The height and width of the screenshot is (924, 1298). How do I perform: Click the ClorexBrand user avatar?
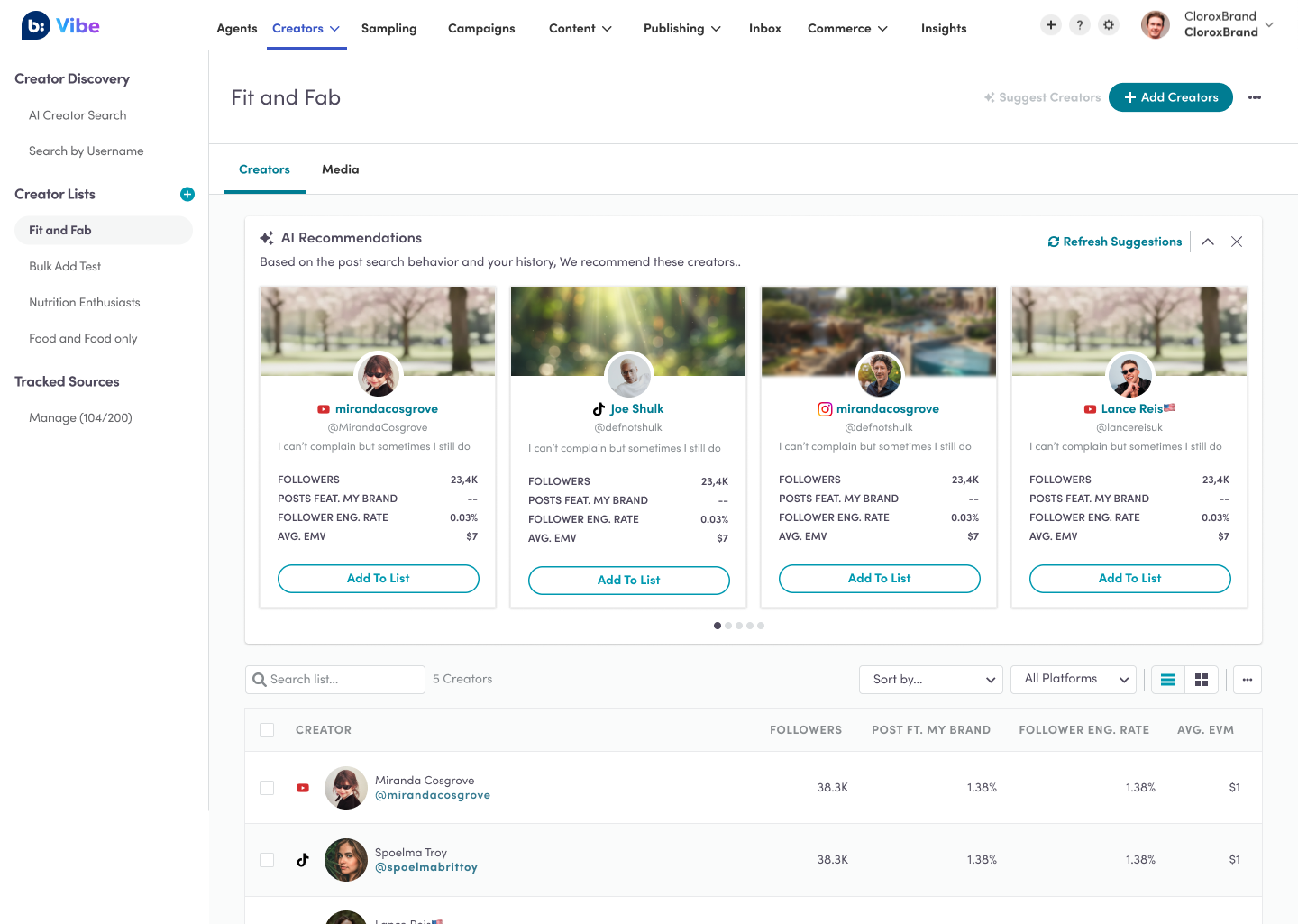pyautogui.click(x=1156, y=25)
